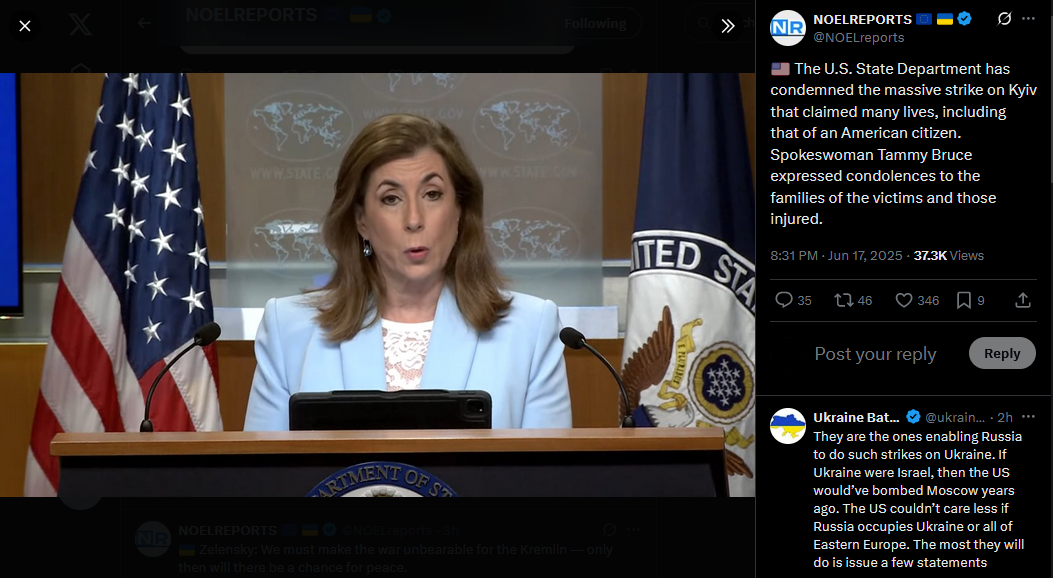Click verified badge on Ukraine Battle Map reply
Viewport: 1053px width, 578px height.
pos(913,417)
